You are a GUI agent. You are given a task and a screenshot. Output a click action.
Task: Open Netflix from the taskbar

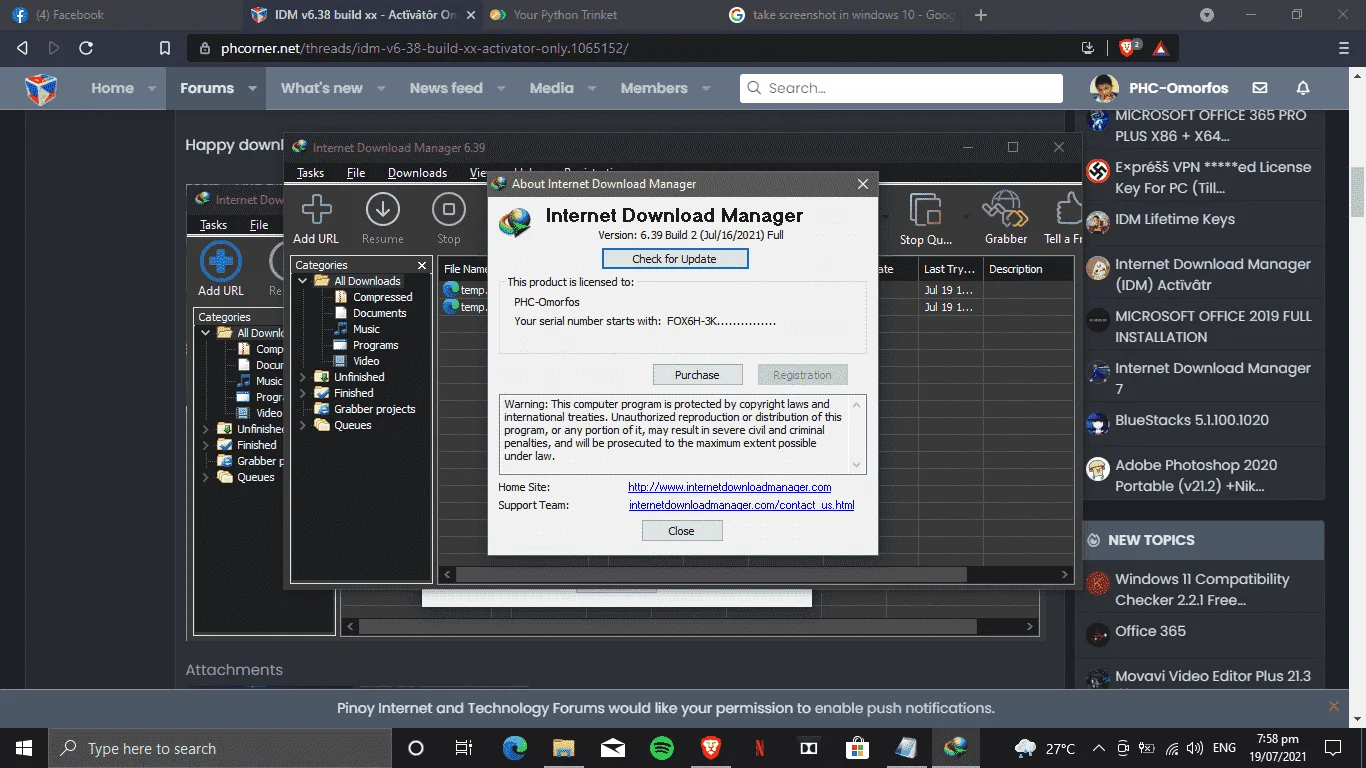click(x=760, y=748)
